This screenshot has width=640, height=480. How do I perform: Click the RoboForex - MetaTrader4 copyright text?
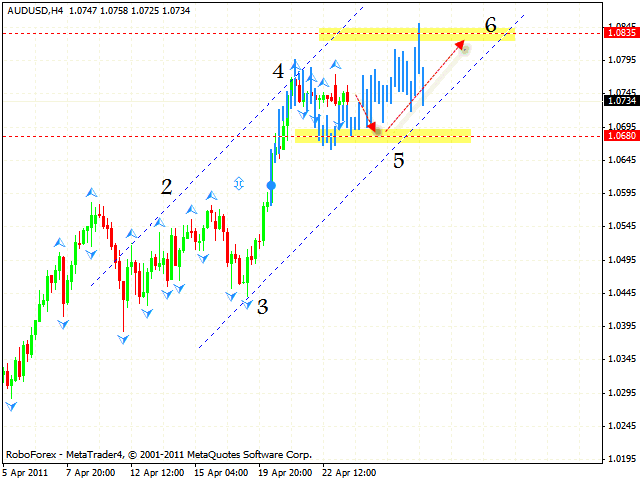pyautogui.click(x=159, y=454)
